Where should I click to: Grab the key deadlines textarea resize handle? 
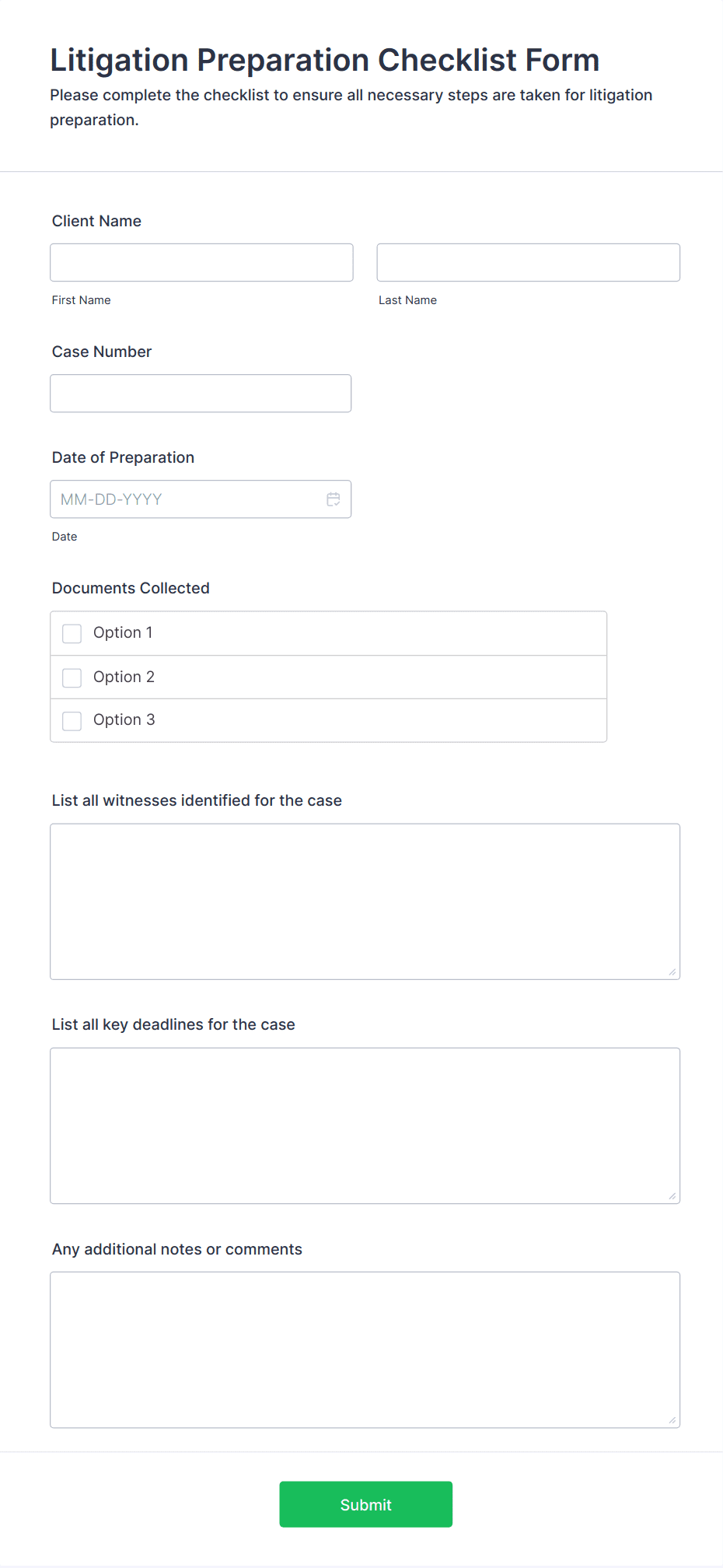672,1196
